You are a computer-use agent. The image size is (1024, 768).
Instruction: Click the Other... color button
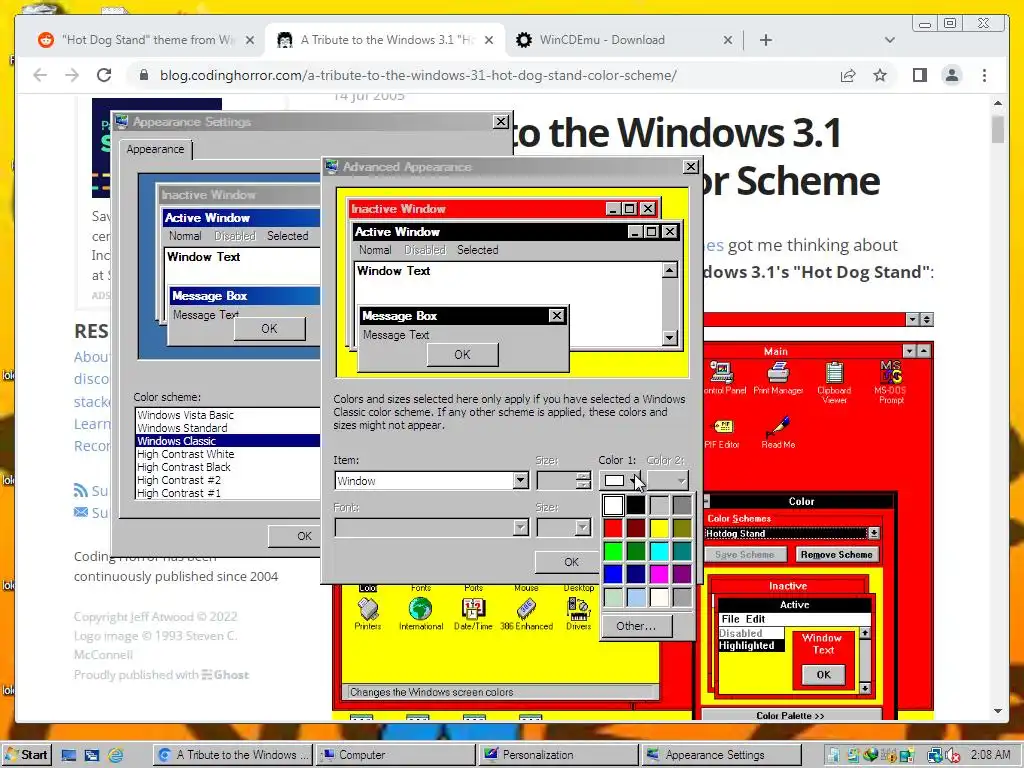635,626
